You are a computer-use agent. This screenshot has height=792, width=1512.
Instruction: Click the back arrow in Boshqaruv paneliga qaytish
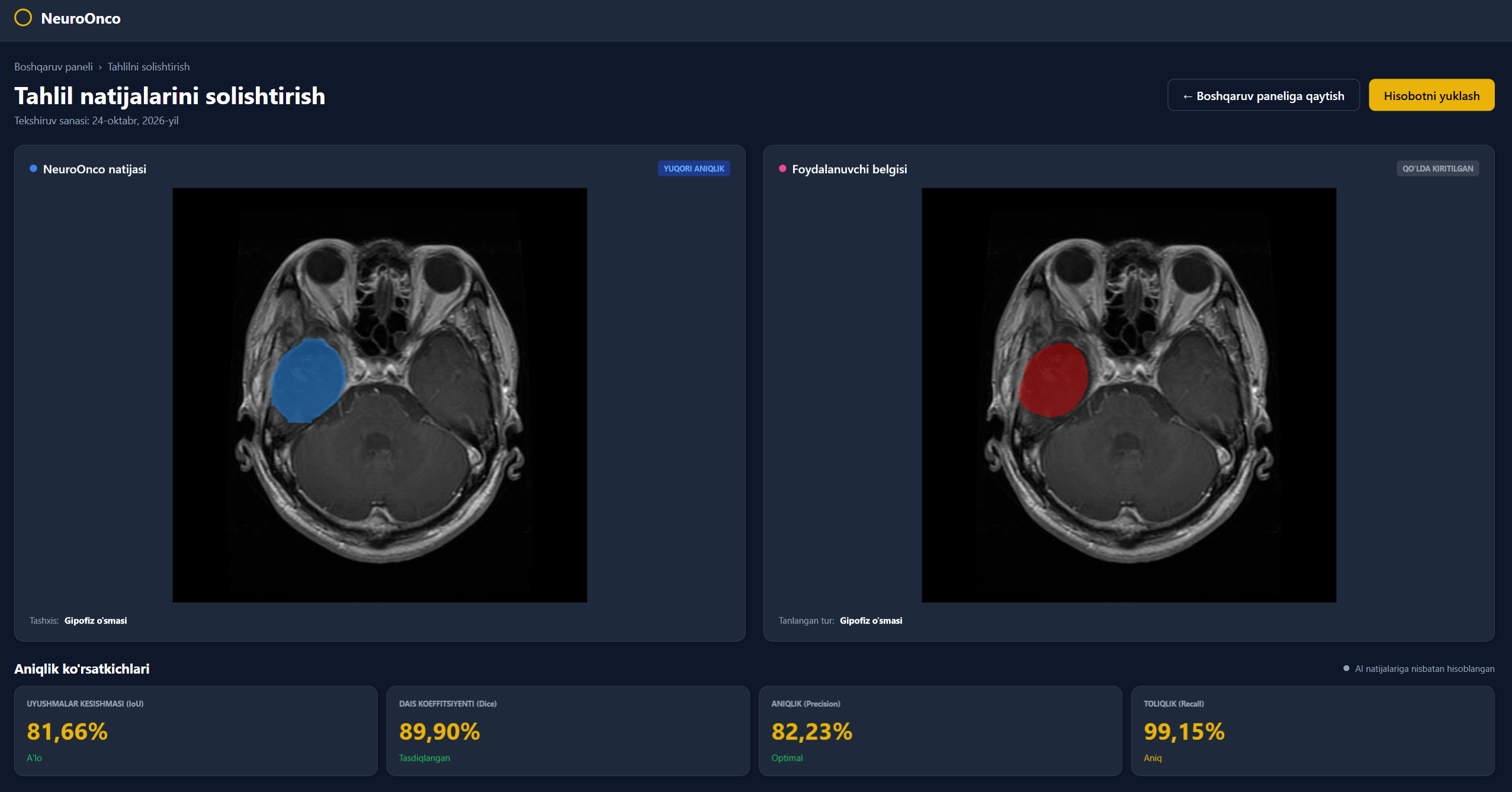(x=1187, y=95)
